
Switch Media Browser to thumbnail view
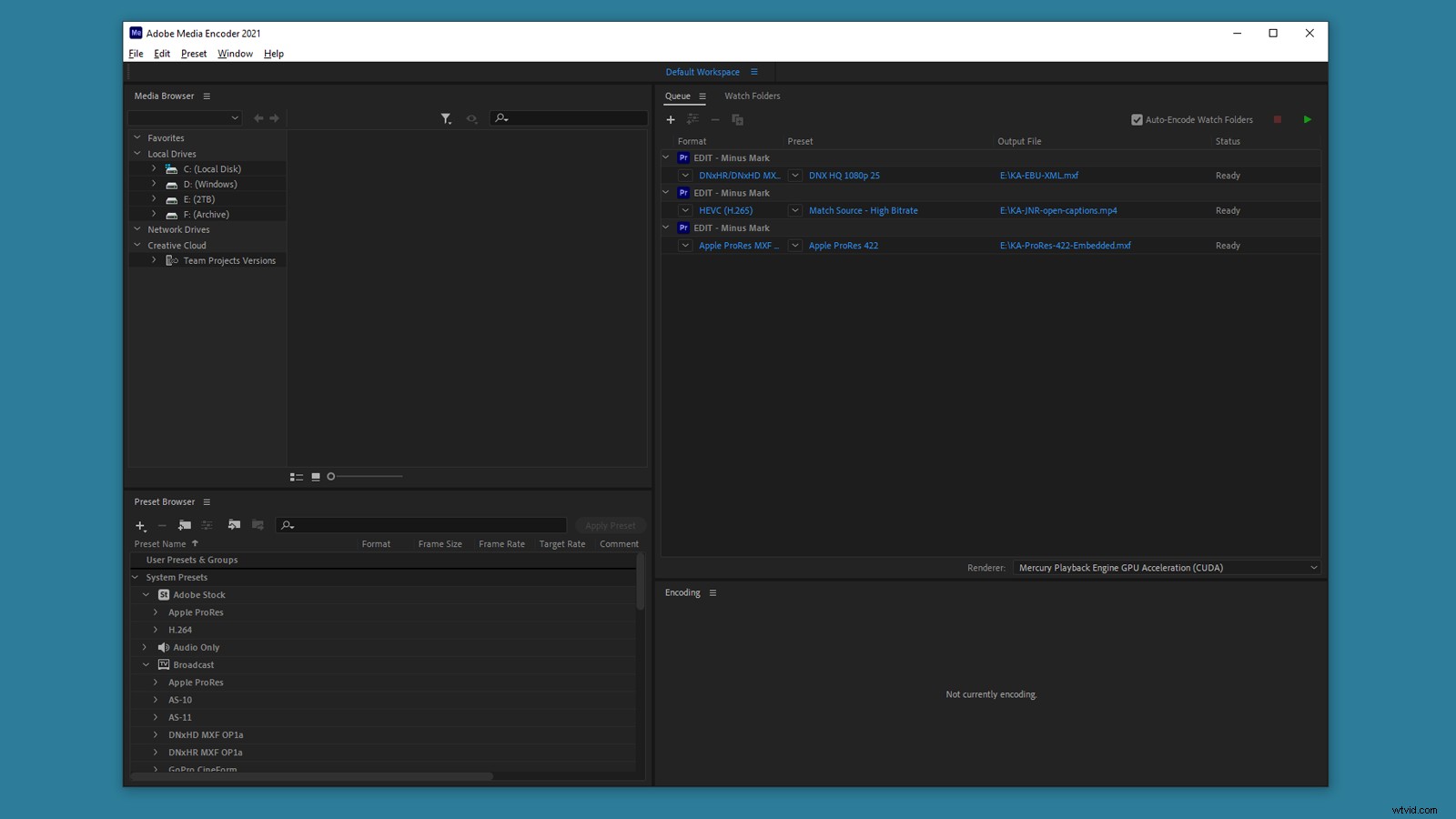(x=315, y=476)
